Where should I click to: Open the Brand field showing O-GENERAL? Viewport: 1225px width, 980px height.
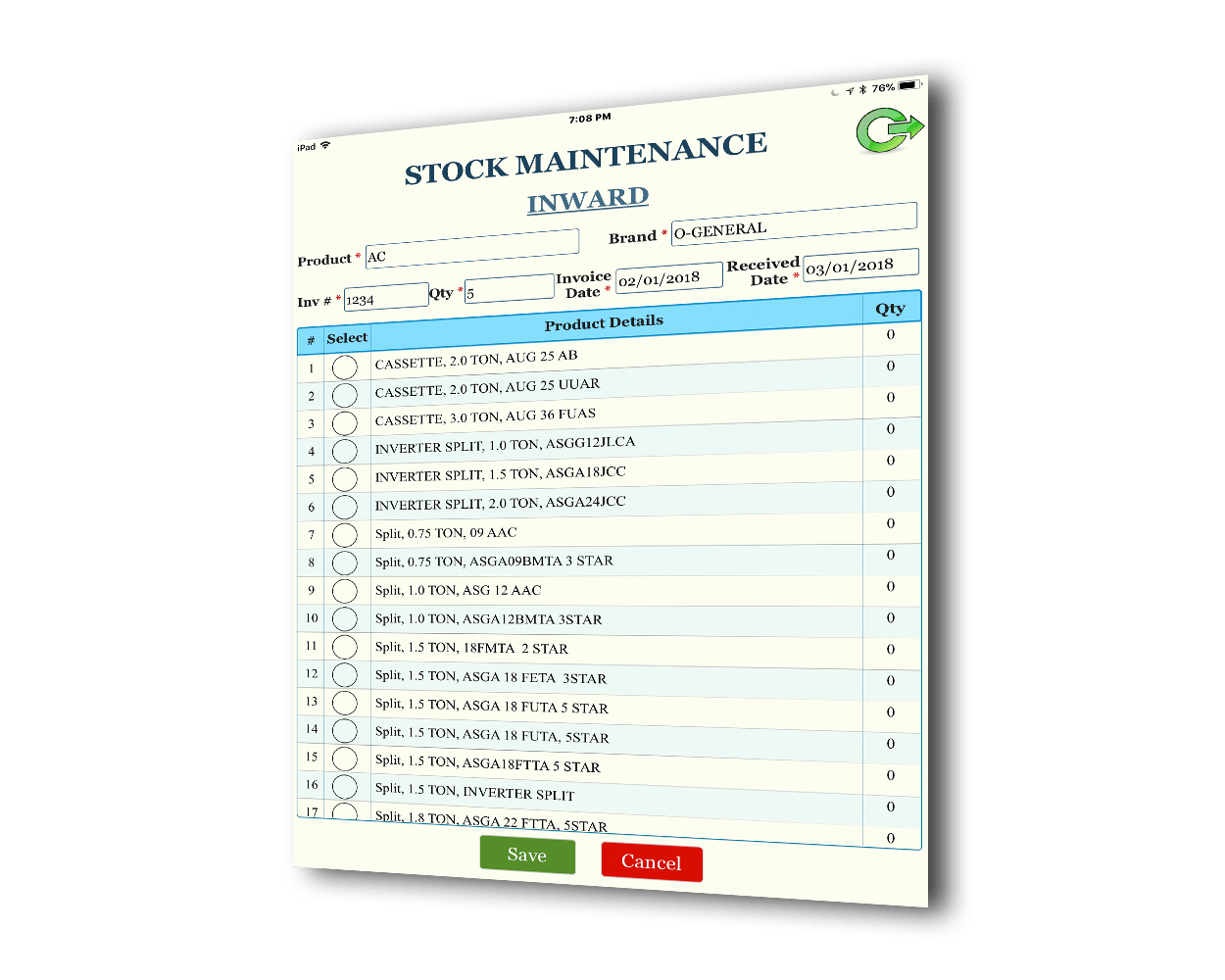tap(794, 223)
